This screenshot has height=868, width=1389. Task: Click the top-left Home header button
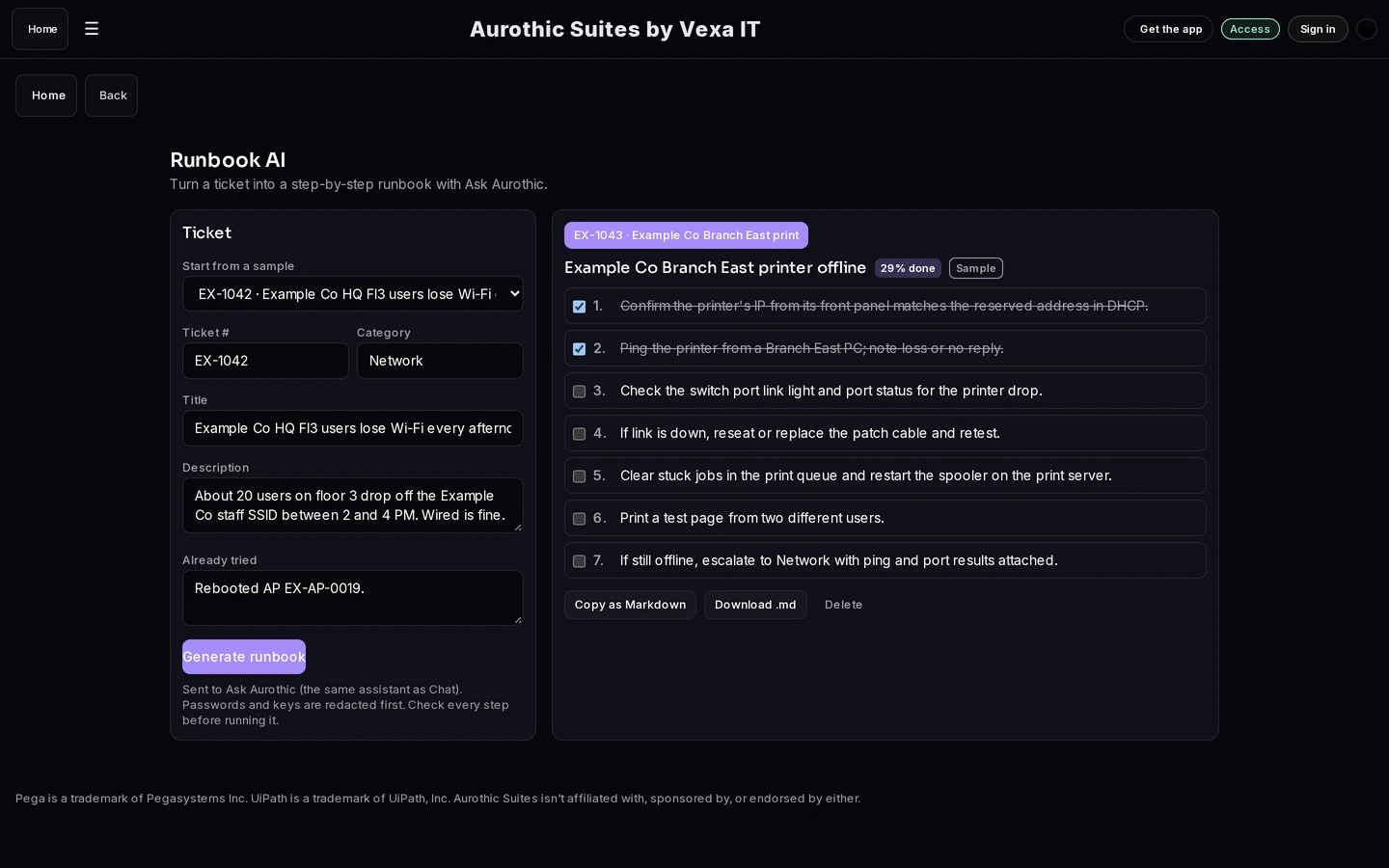(x=41, y=29)
